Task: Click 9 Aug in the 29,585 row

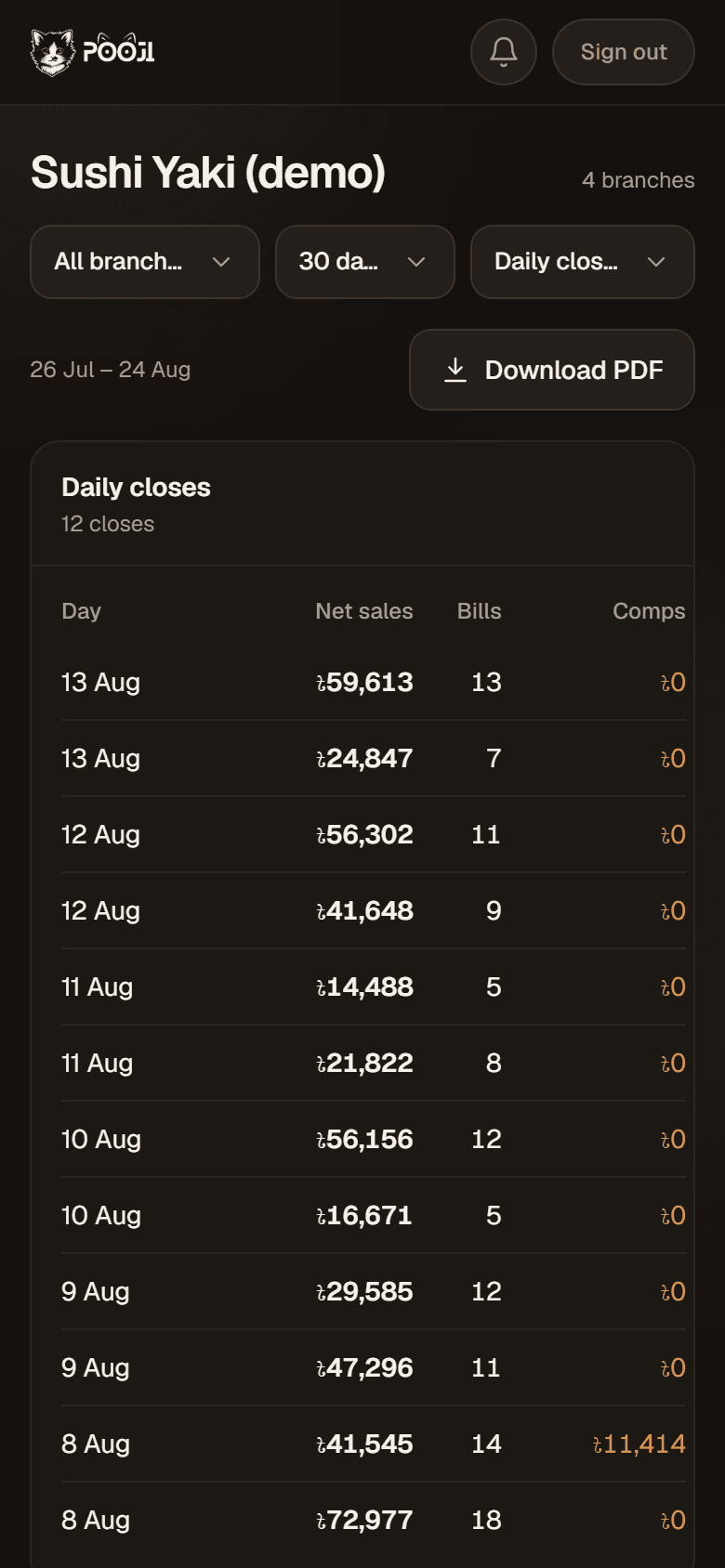Action: (x=96, y=1292)
